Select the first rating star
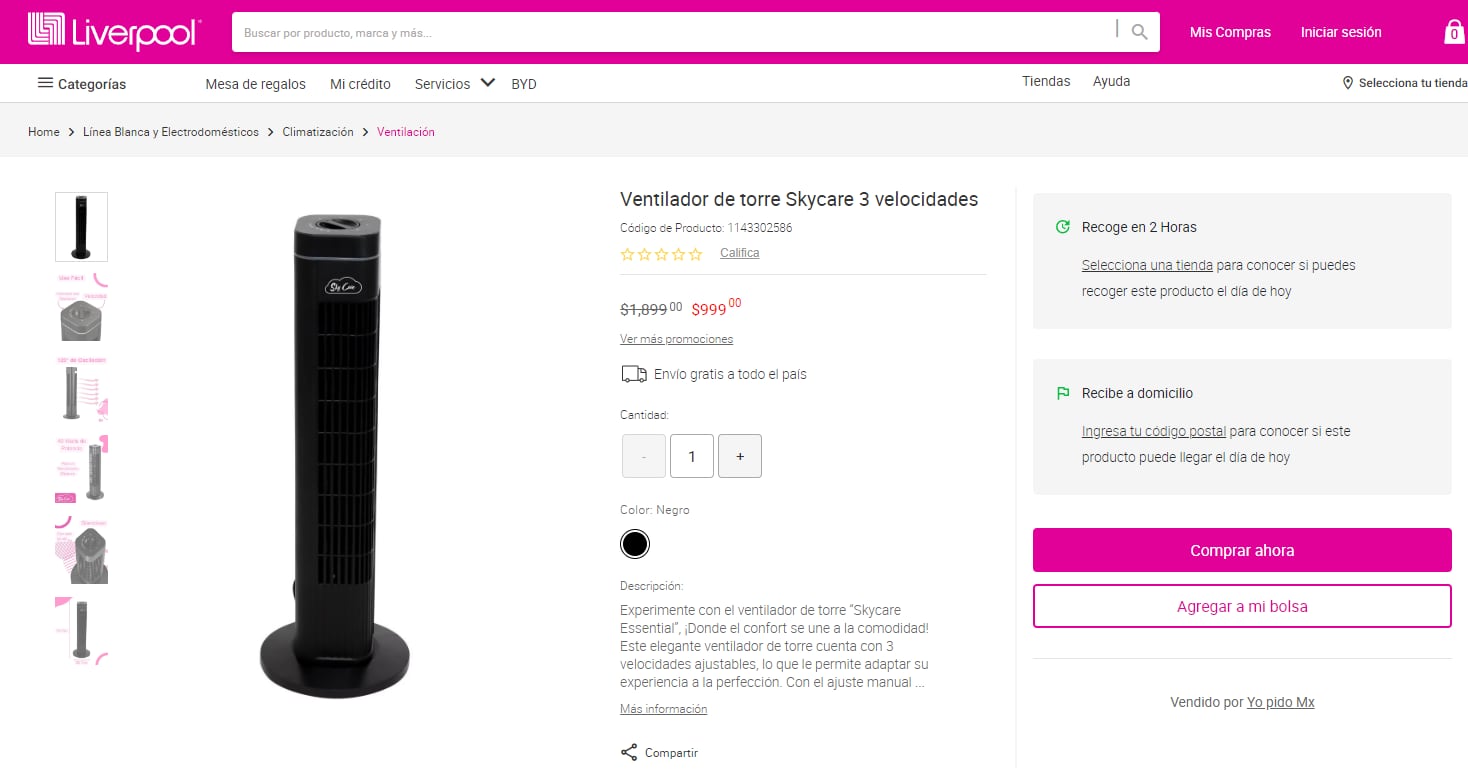 pyautogui.click(x=629, y=254)
